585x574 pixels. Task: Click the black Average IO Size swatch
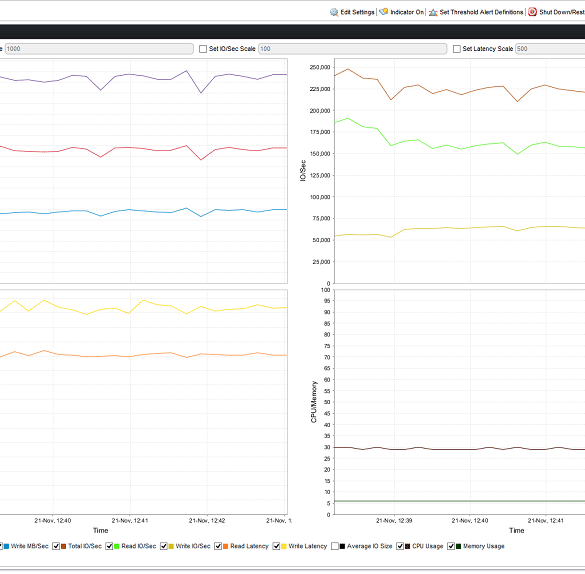click(x=342, y=547)
